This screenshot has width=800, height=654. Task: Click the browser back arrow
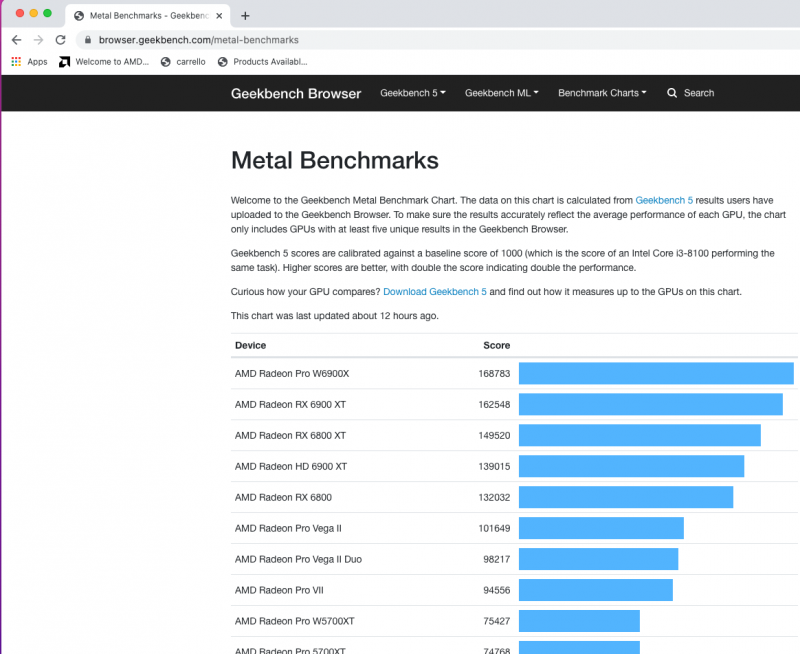pos(16,40)
